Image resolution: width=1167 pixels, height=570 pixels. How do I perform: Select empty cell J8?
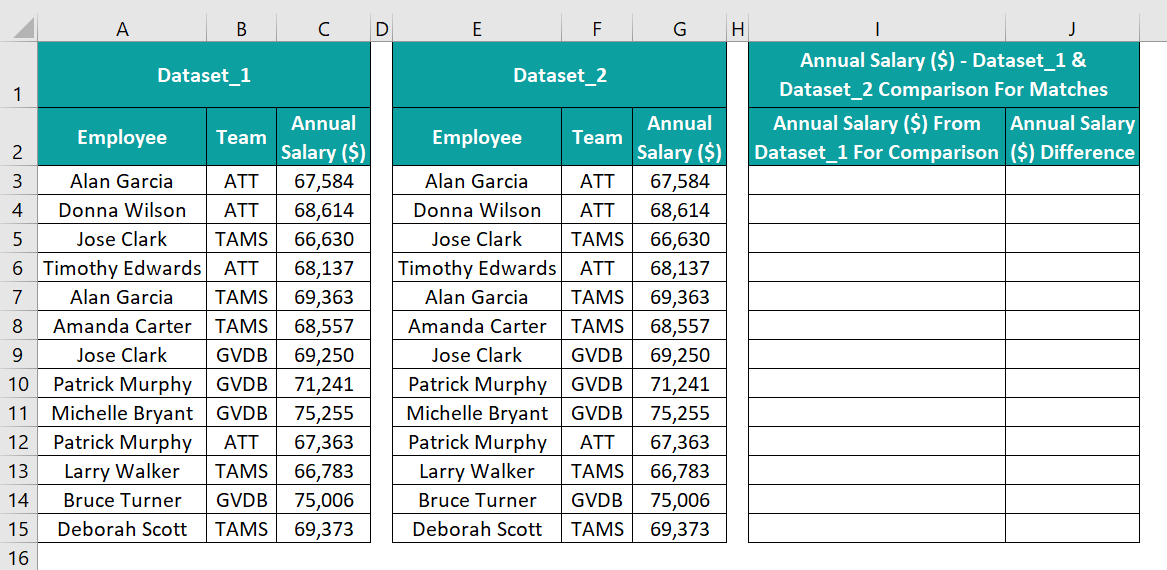(x=1072, y=326)
